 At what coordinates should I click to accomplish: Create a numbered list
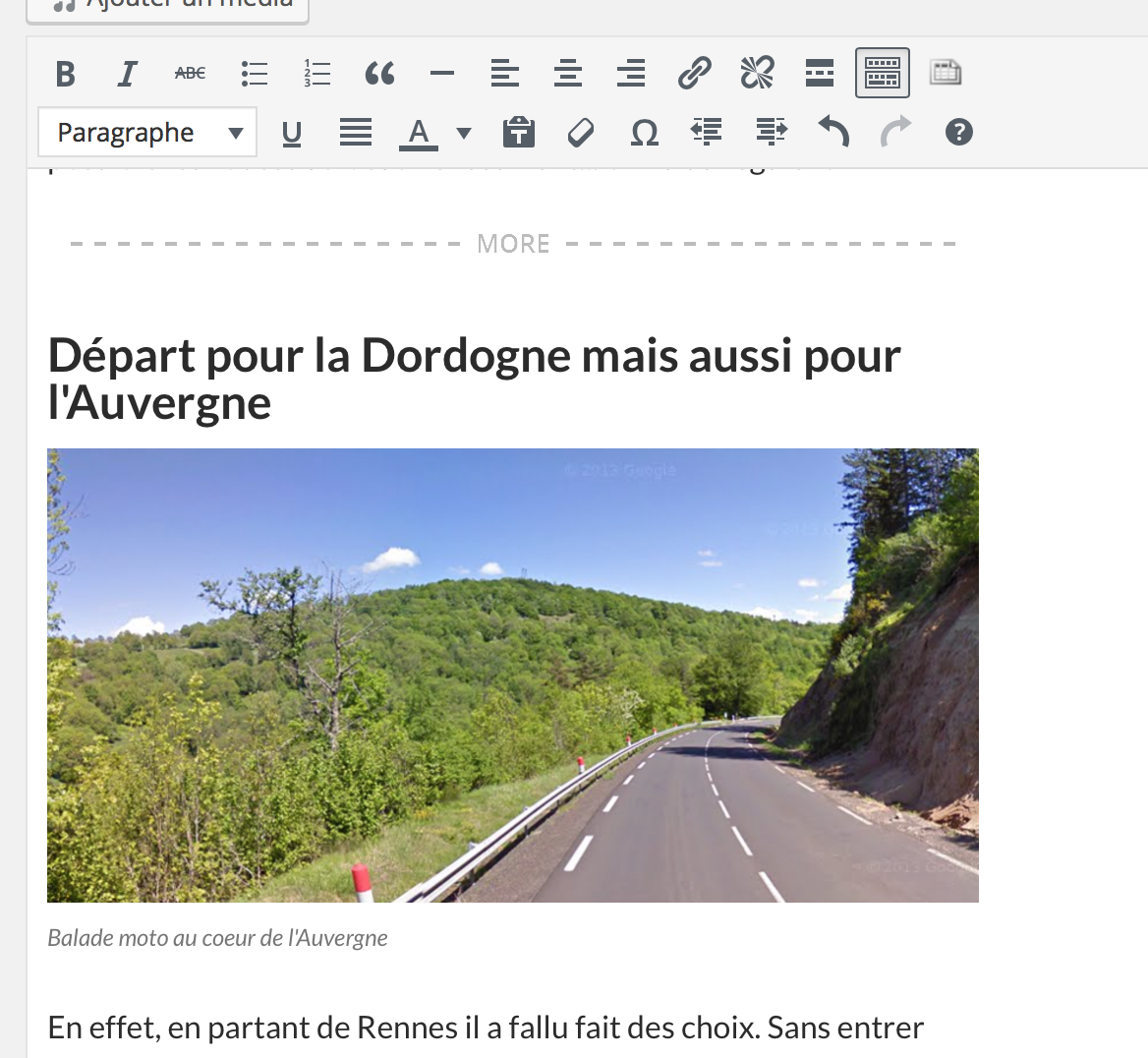tap(316, 73)
